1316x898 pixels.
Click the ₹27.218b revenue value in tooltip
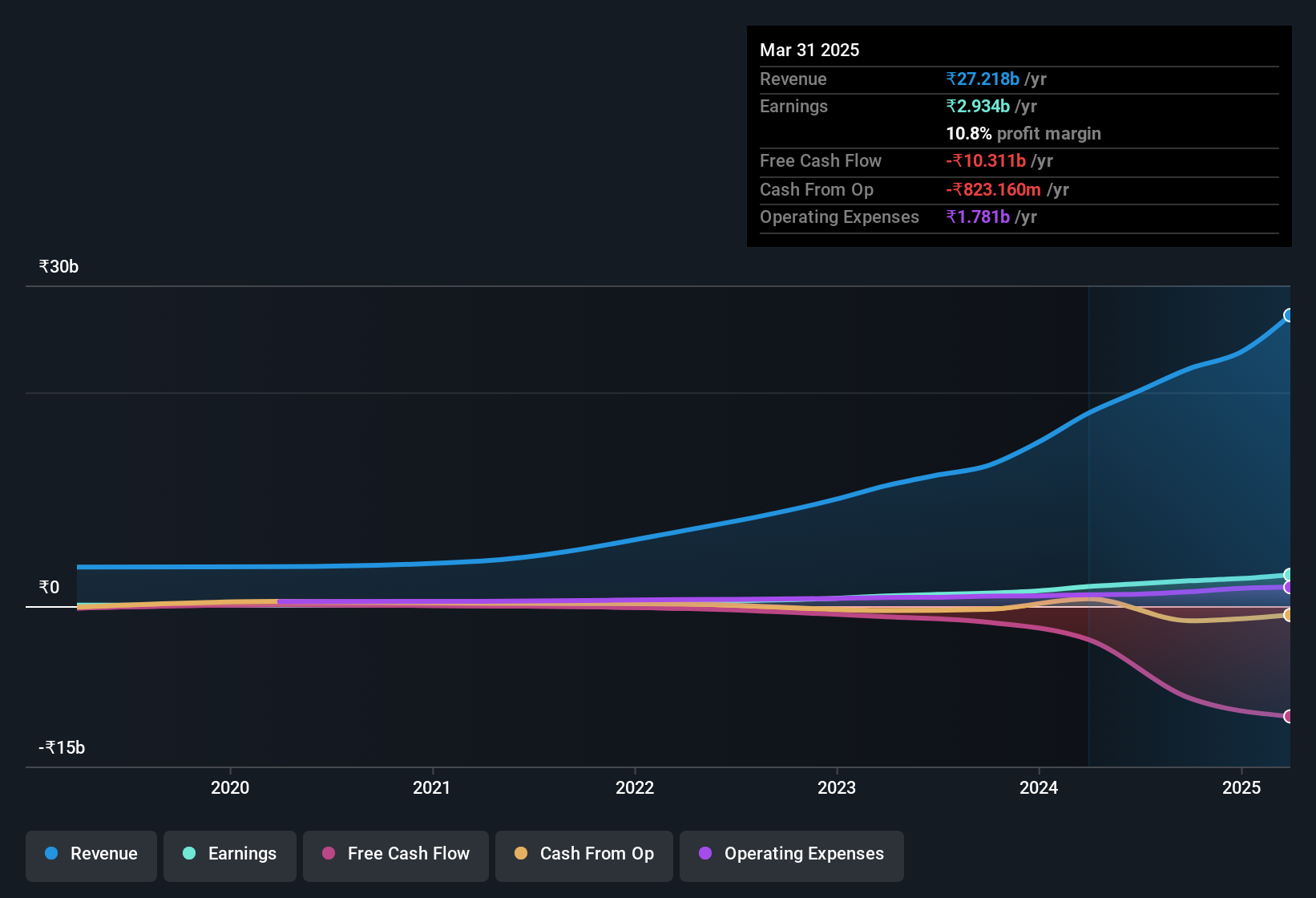tap(983, 79)
